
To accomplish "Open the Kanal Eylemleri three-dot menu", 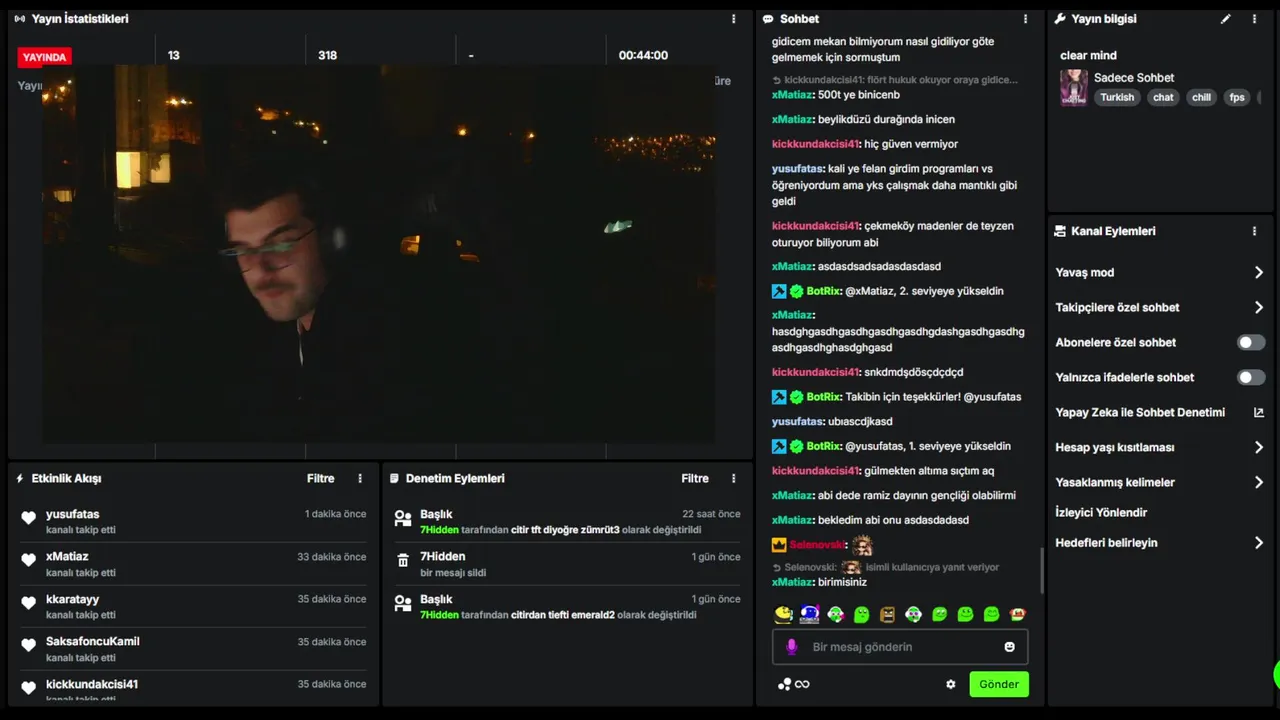I will 1254,231.
